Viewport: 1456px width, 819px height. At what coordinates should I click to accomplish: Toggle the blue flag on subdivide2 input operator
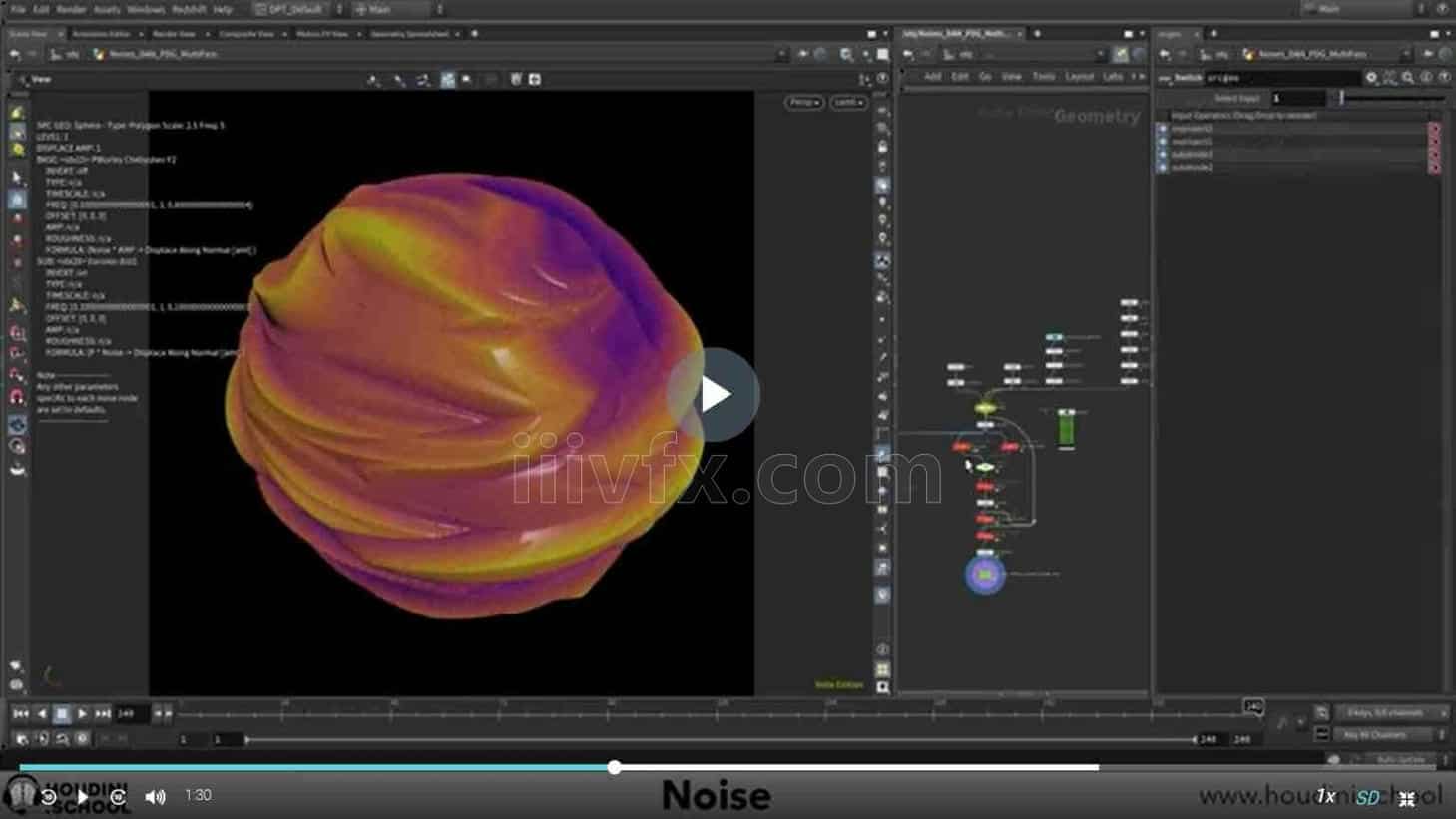pos(1163,168)
